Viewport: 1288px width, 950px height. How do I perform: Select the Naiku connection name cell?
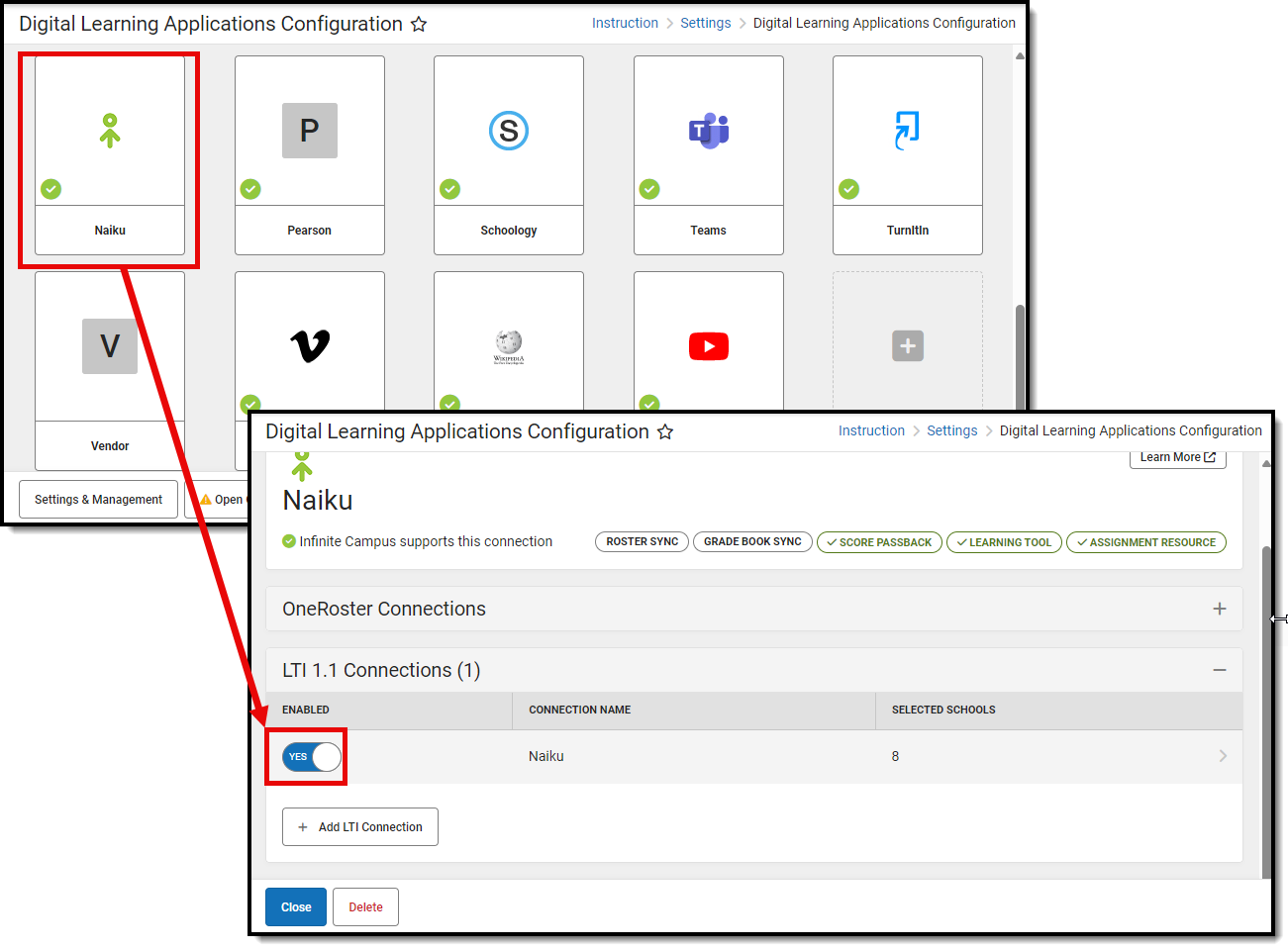click(546, 756)
